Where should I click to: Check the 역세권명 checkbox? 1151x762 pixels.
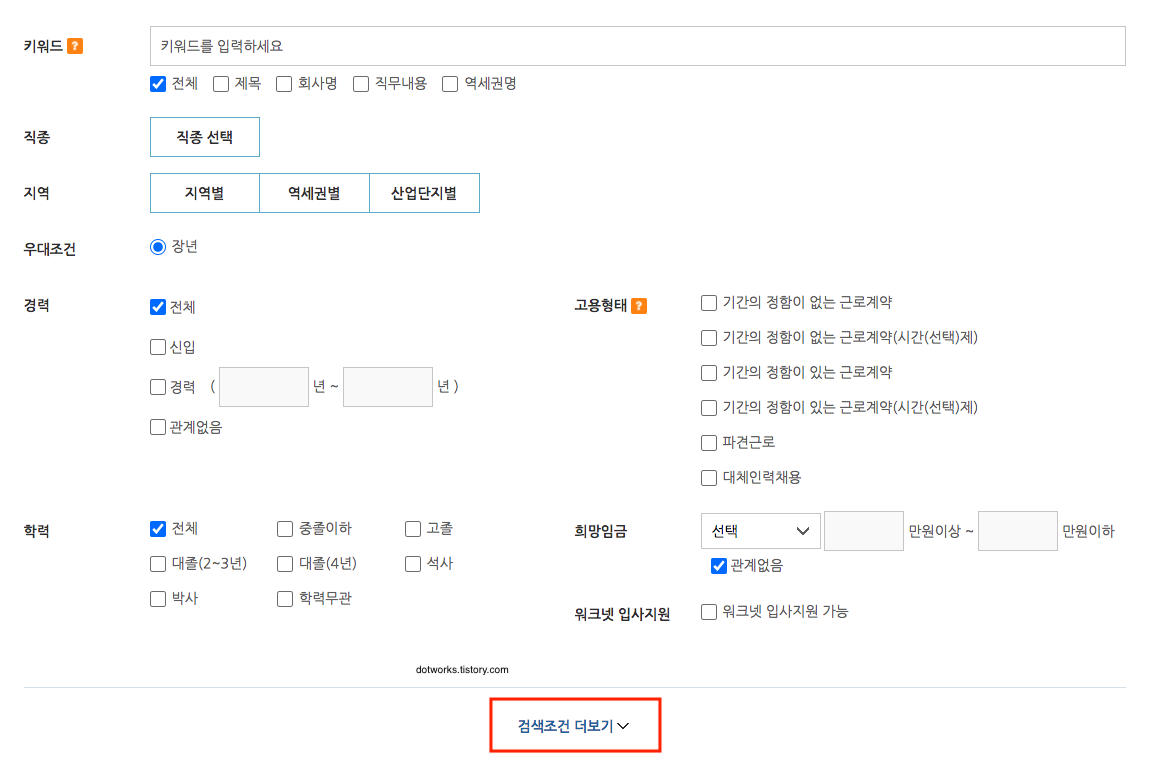(x=450, y=84)
